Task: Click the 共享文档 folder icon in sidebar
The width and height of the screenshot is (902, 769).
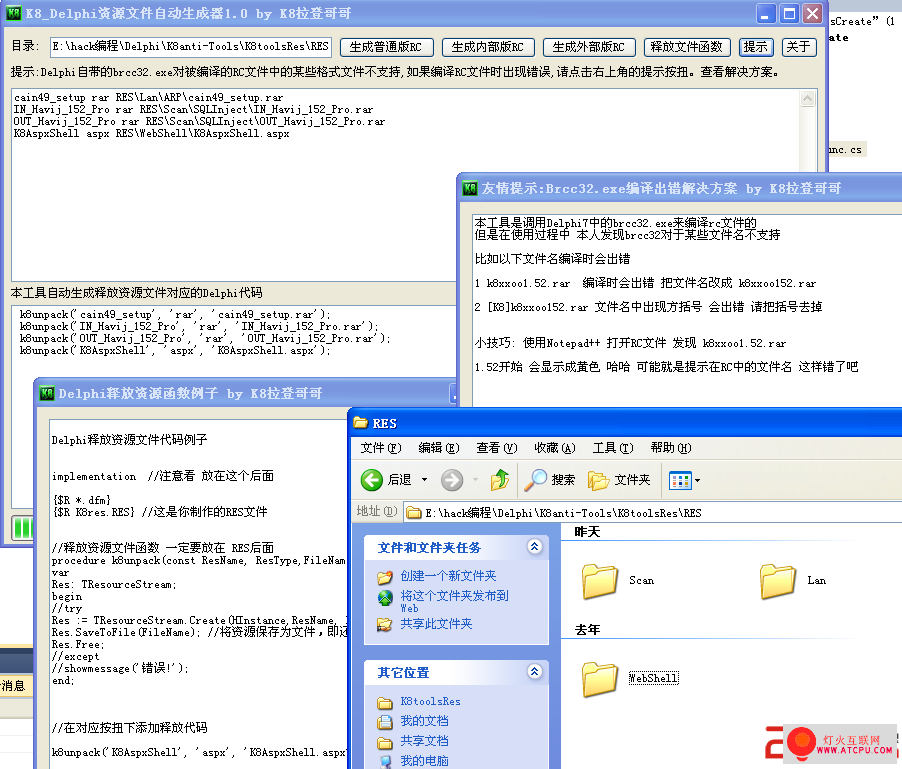Action: tap(384, 742)
